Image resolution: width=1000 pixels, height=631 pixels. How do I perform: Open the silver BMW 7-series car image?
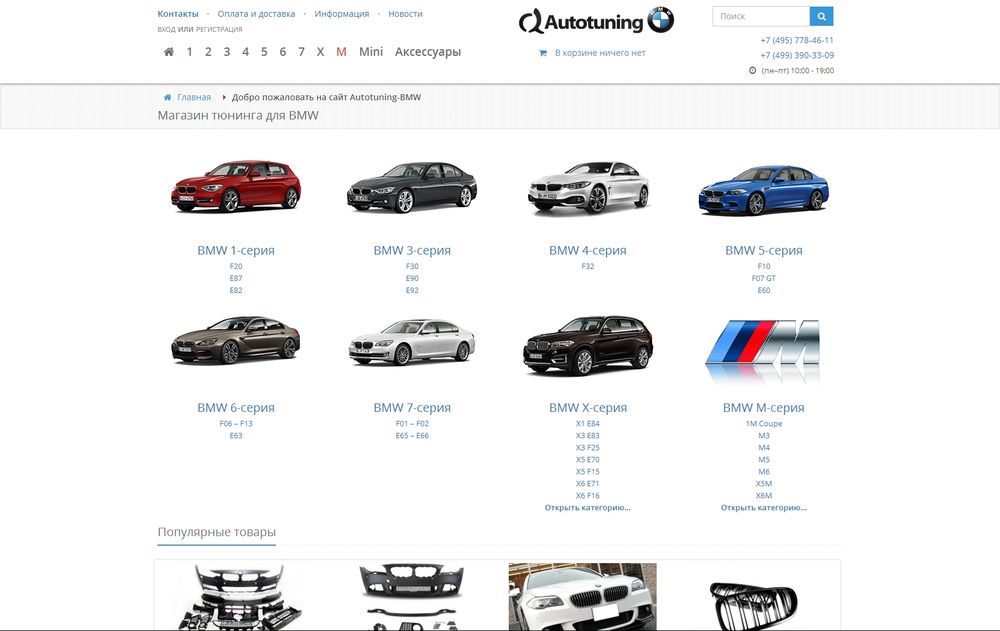point(412,343)
